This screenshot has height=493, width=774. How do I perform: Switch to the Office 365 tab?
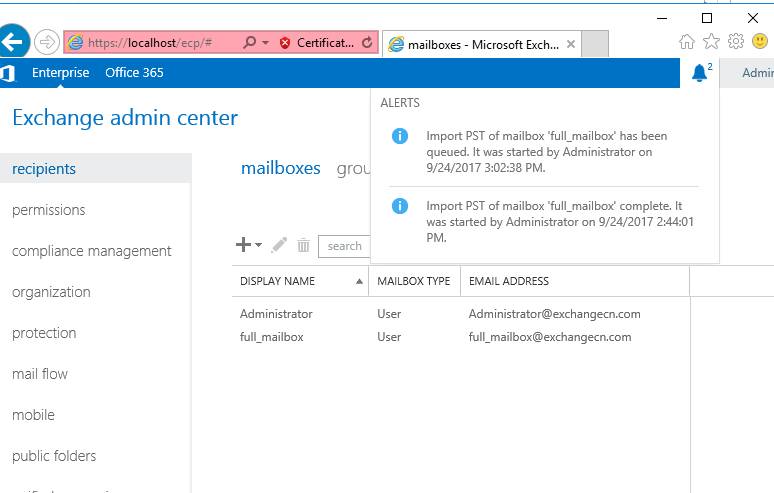pos(134,73)
